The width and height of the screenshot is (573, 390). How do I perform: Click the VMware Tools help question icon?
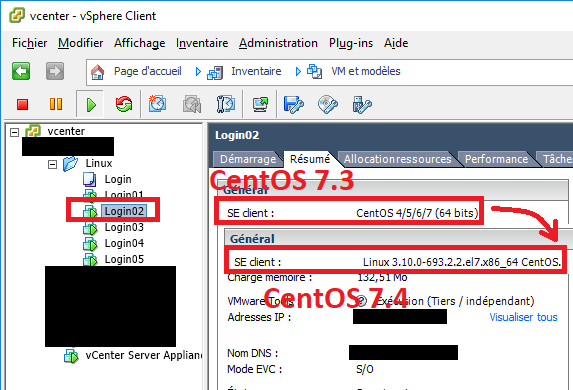(x=361, y=301)
